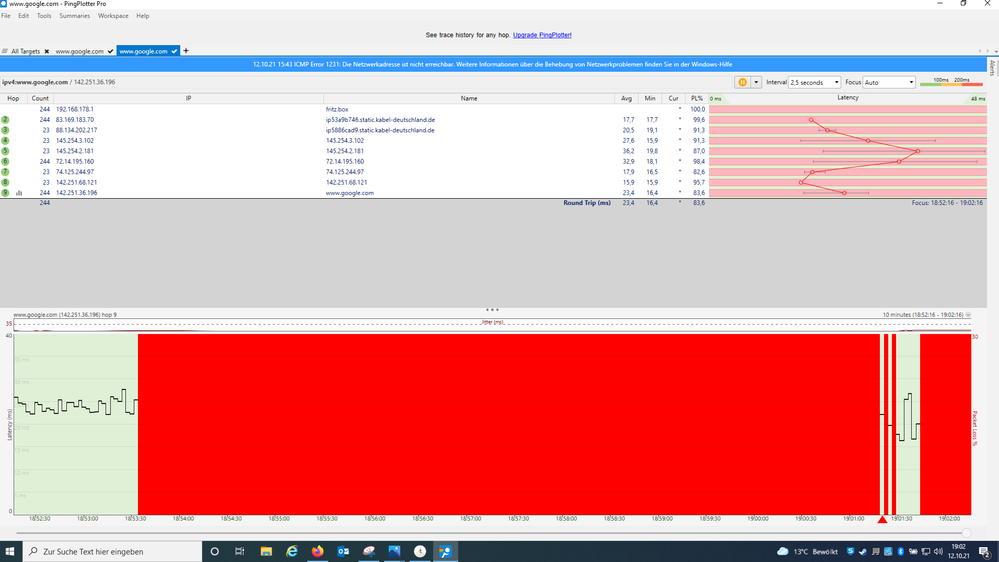Open Task View on the taskbar
This screenshot has height=562, width=999.
(x=240, y=551)
